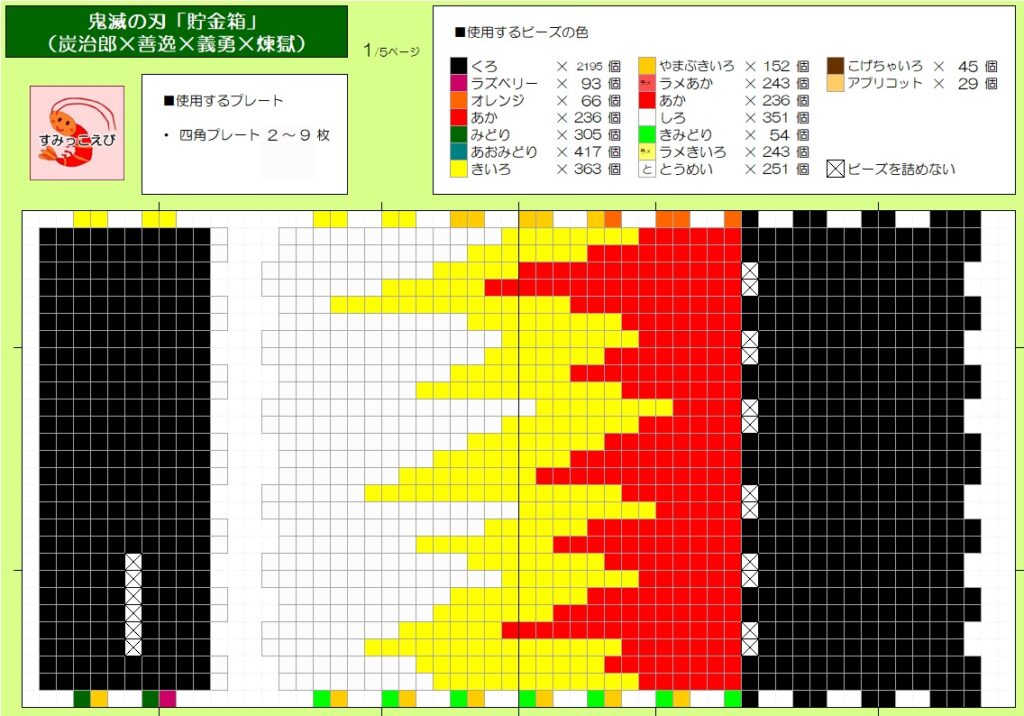Select the こげちゃいろ color name
The height and width of the screenshot is (716, 1024).
[885, 66]
